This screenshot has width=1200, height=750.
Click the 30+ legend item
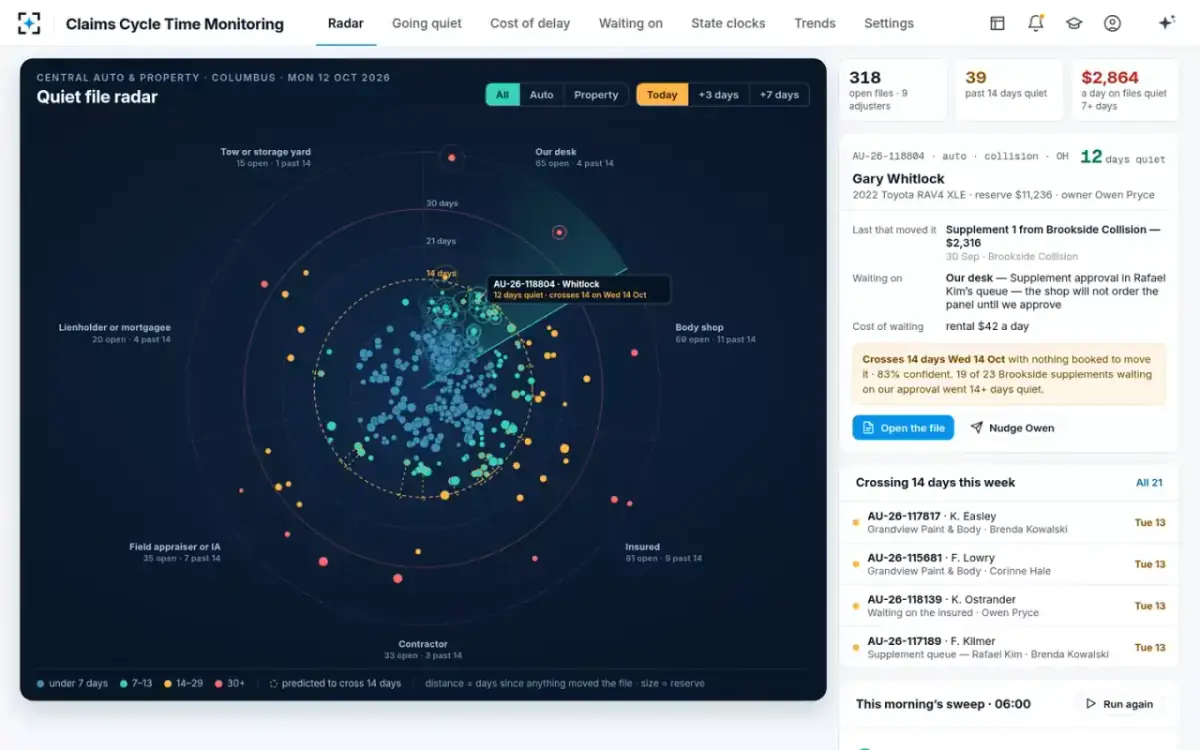pyautogui.click(x=230, y=684)
